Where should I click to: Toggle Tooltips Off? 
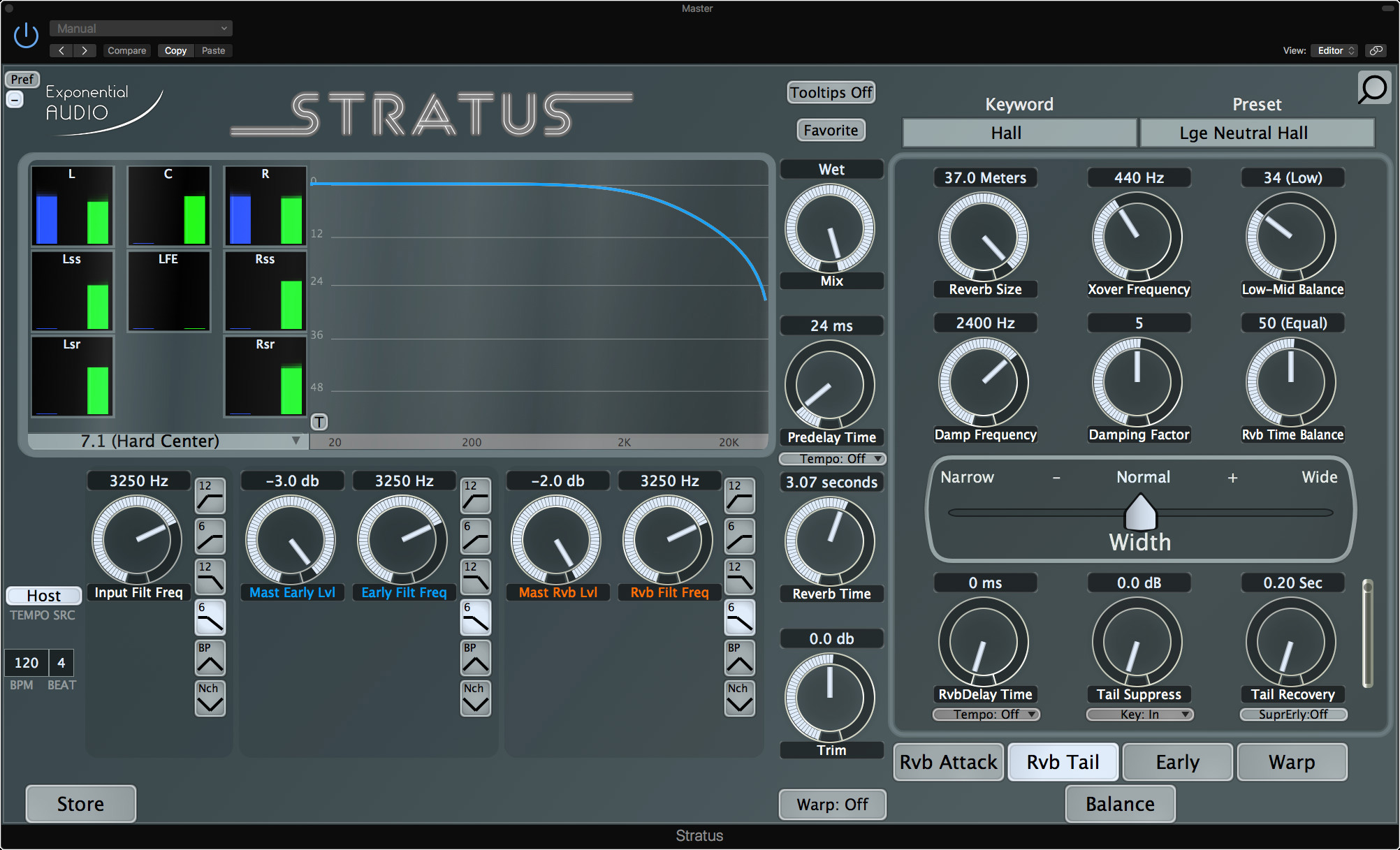[831, 92]
